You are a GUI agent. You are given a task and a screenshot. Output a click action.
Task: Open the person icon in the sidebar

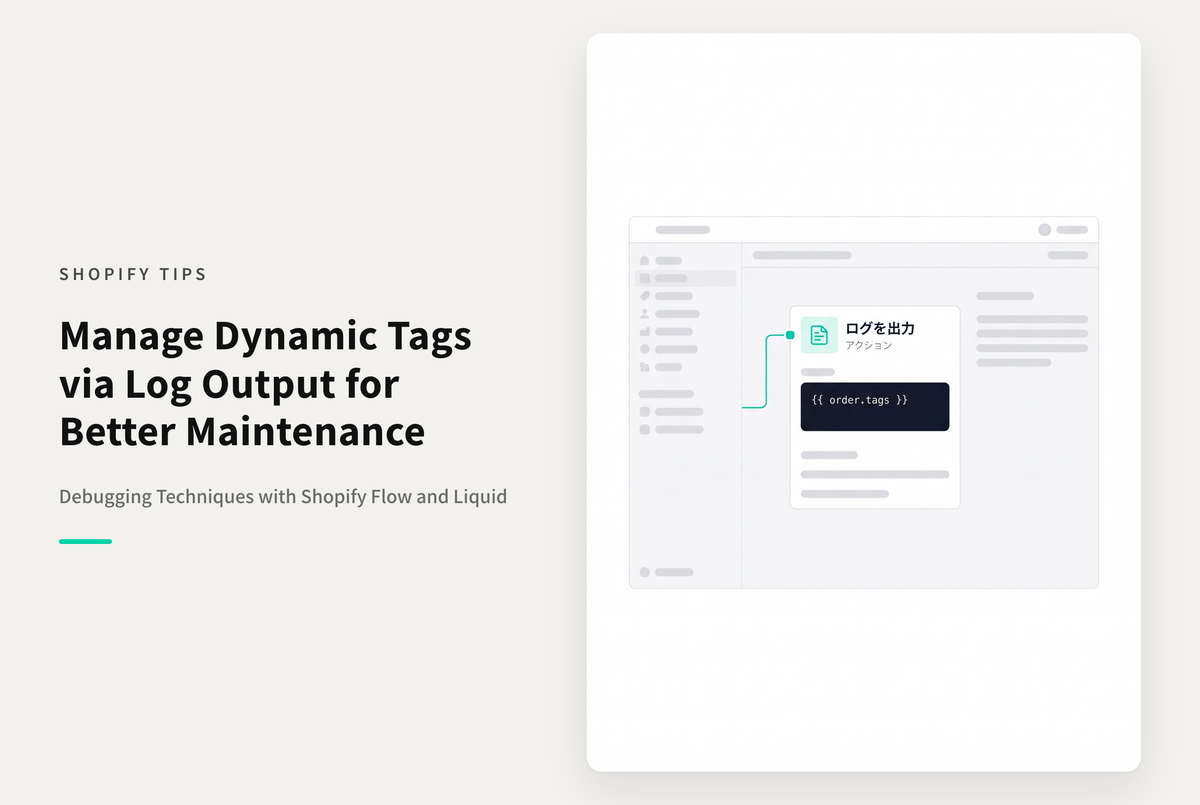(x=644, y=314)
